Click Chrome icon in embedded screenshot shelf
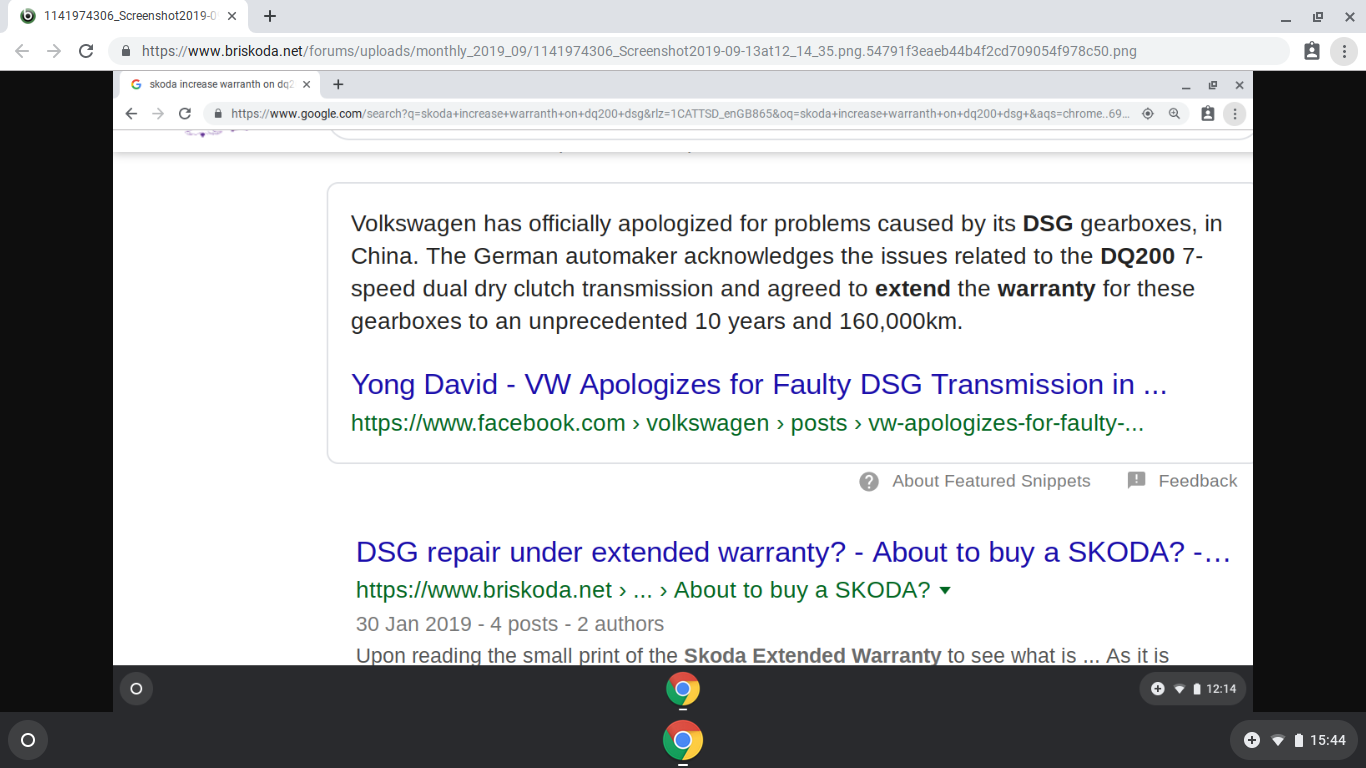Image resolution: width=1366 pixels, height=768 pixels. (x=683, y=689)
